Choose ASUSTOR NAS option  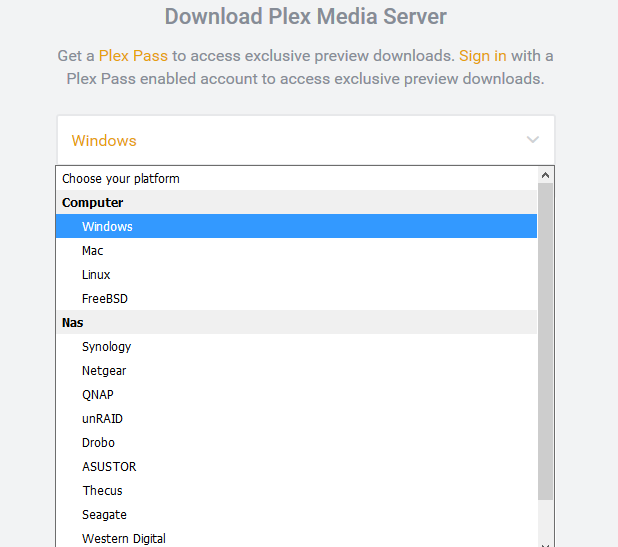109,467
